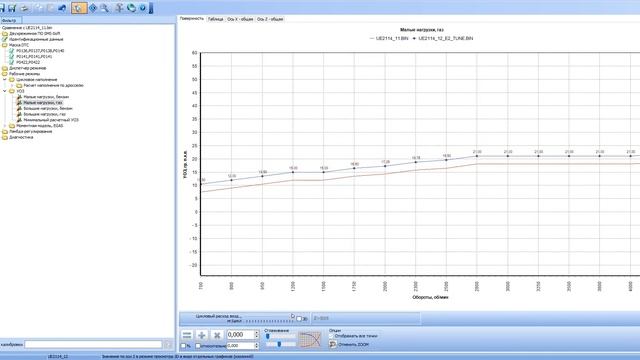640x360 pixels.
Task: Click the chart title 'Малые нагрузки, газ'
Action: point(422,30)
